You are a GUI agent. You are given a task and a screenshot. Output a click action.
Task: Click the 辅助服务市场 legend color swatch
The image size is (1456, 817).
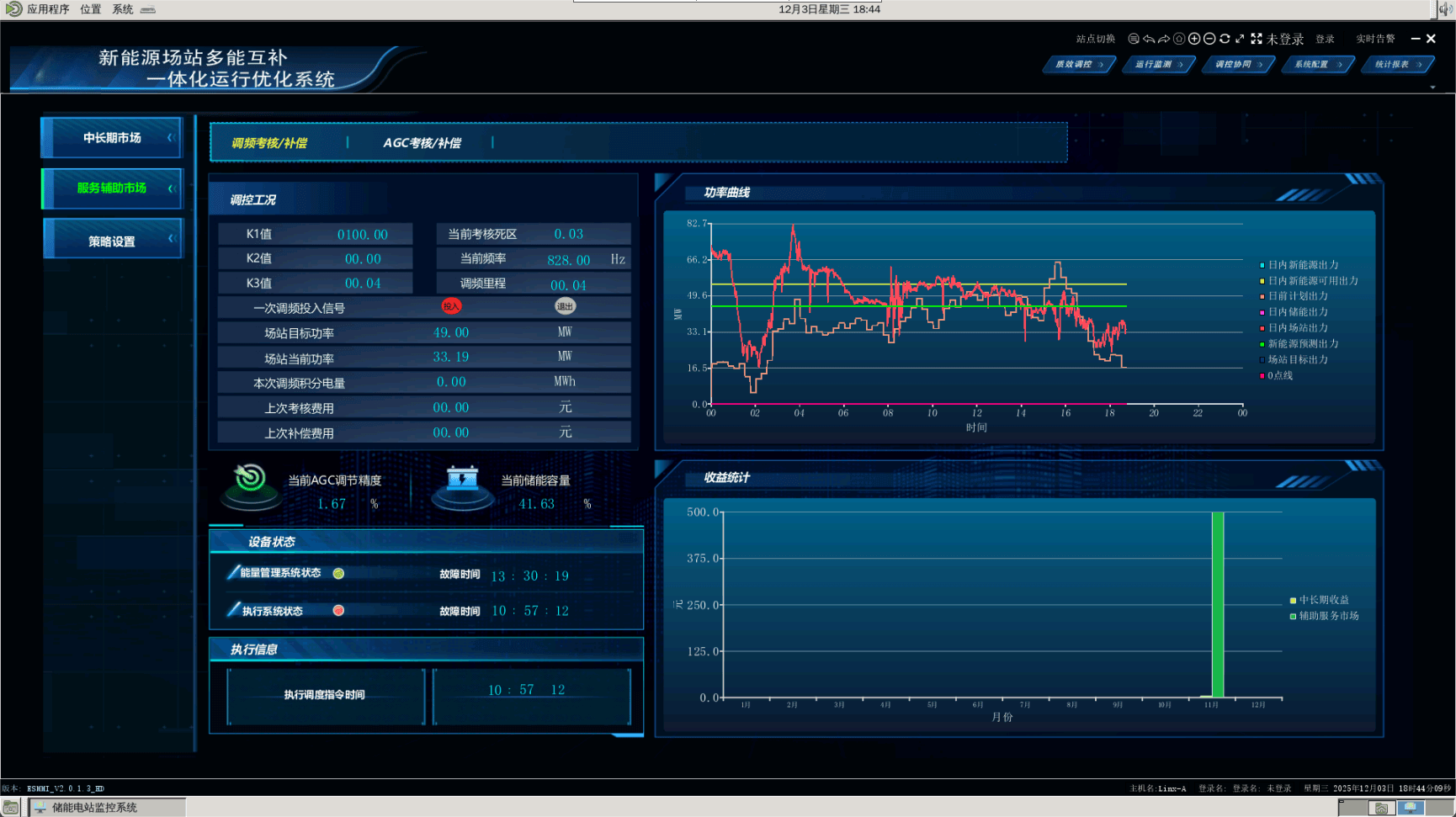tap(1293, 617)
